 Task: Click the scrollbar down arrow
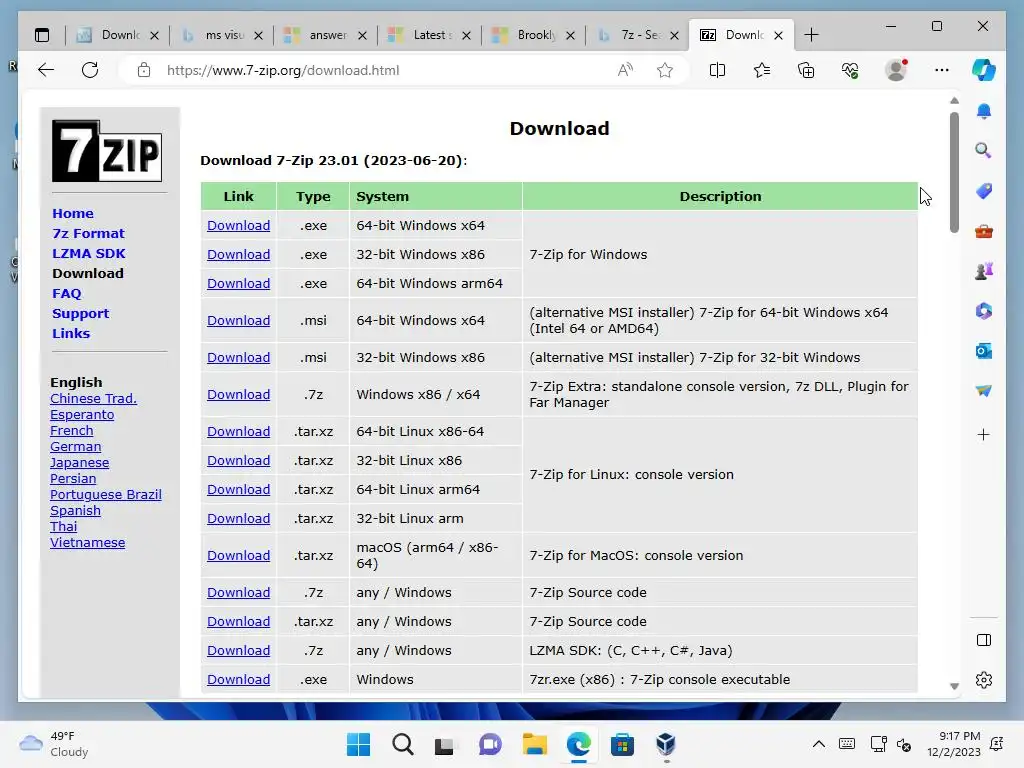tap(954, 686)
